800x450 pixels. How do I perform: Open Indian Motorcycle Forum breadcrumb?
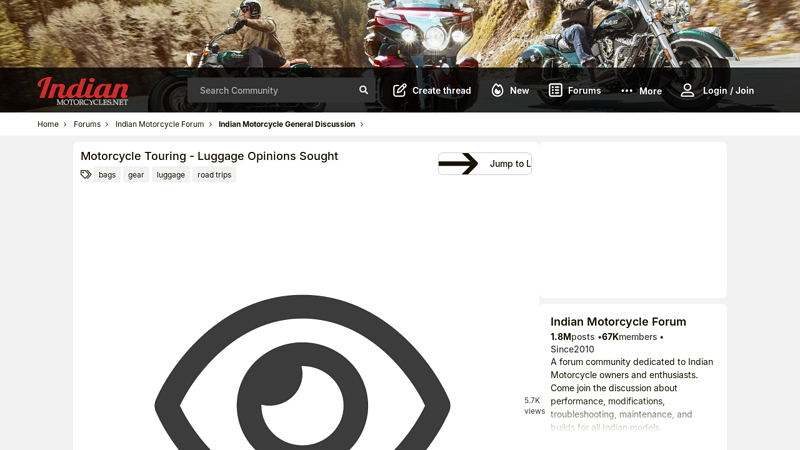[160, 124]
